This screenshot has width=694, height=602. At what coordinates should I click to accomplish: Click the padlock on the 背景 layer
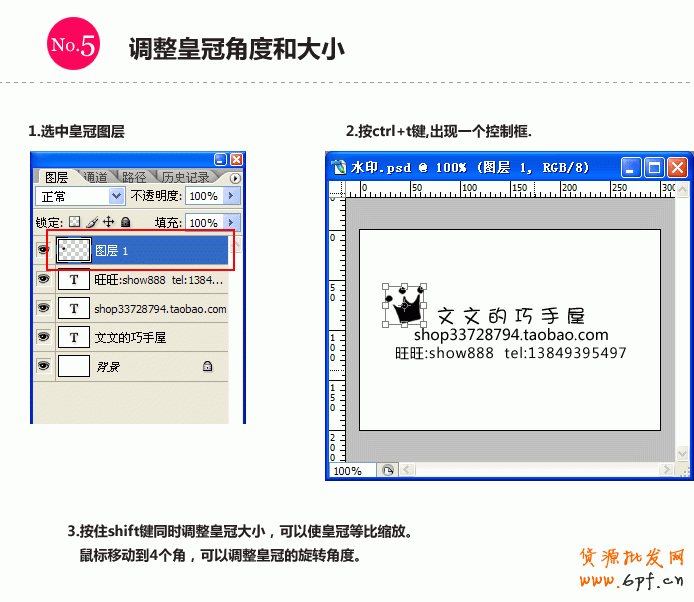point(207,367)
